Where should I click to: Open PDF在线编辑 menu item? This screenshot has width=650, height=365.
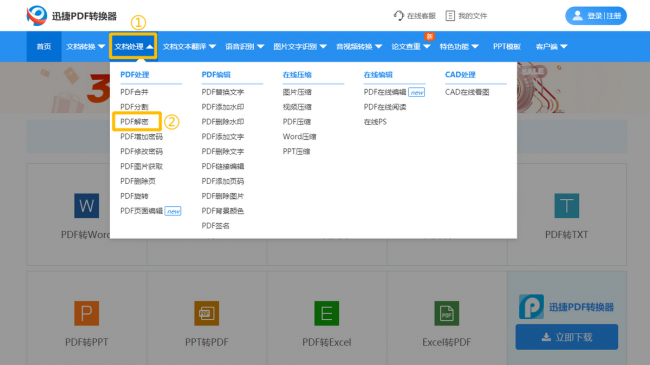(385, 92)
